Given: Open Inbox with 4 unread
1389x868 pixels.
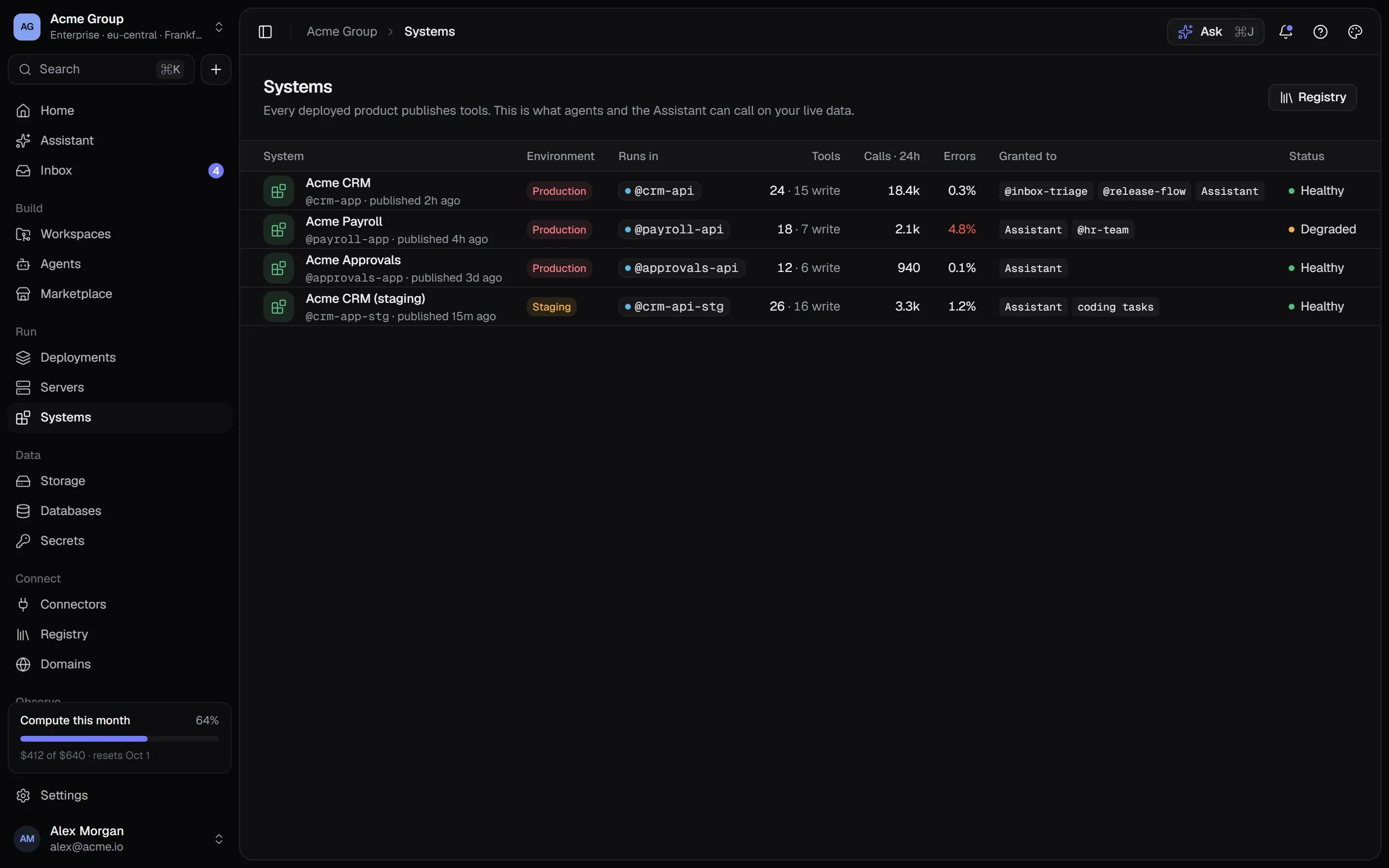Looking at the screenshot, I should 120,171.
